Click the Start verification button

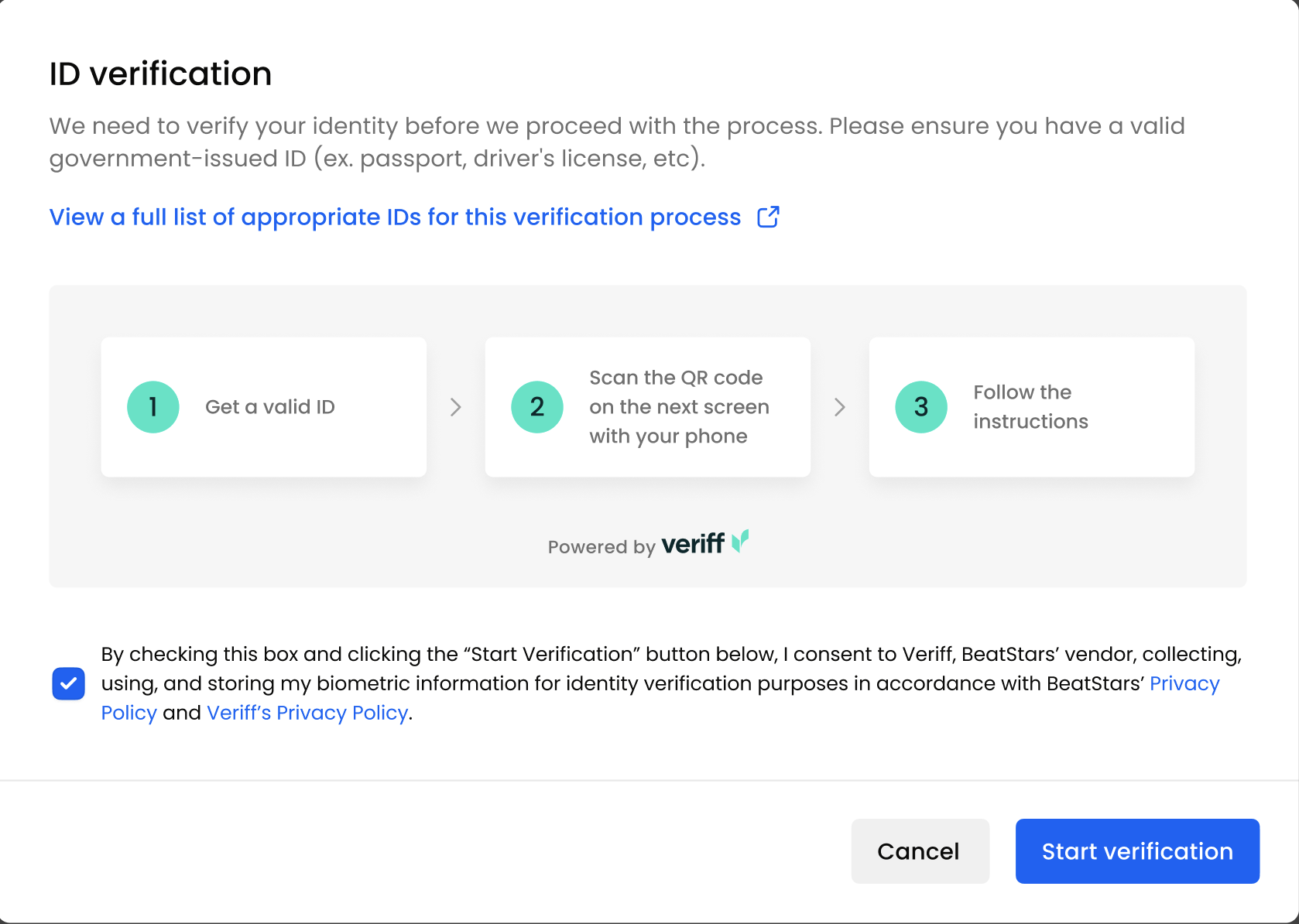click(1137, 851)
